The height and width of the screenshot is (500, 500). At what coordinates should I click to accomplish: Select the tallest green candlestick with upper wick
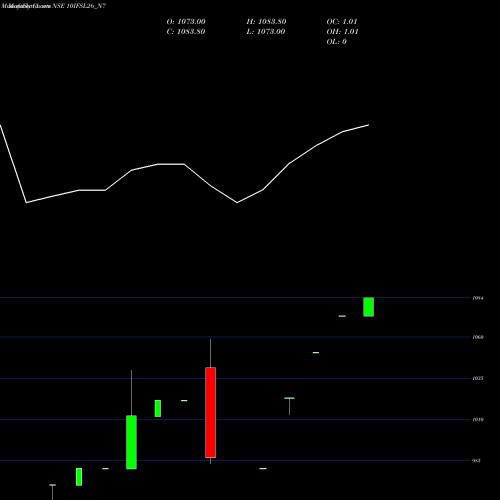[x=131, y=442]
